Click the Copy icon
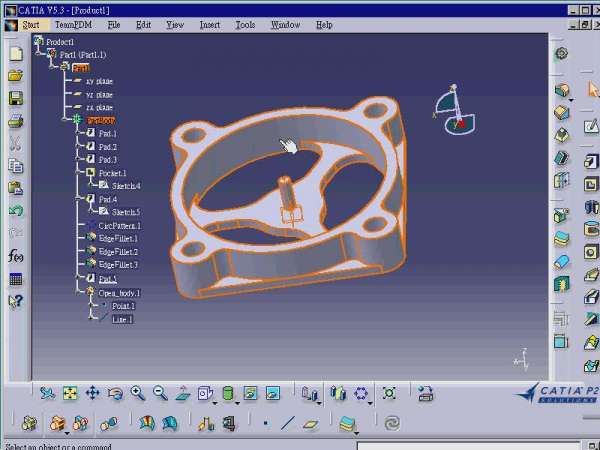This screenshot has width=600, height=450. pos(16,166)
